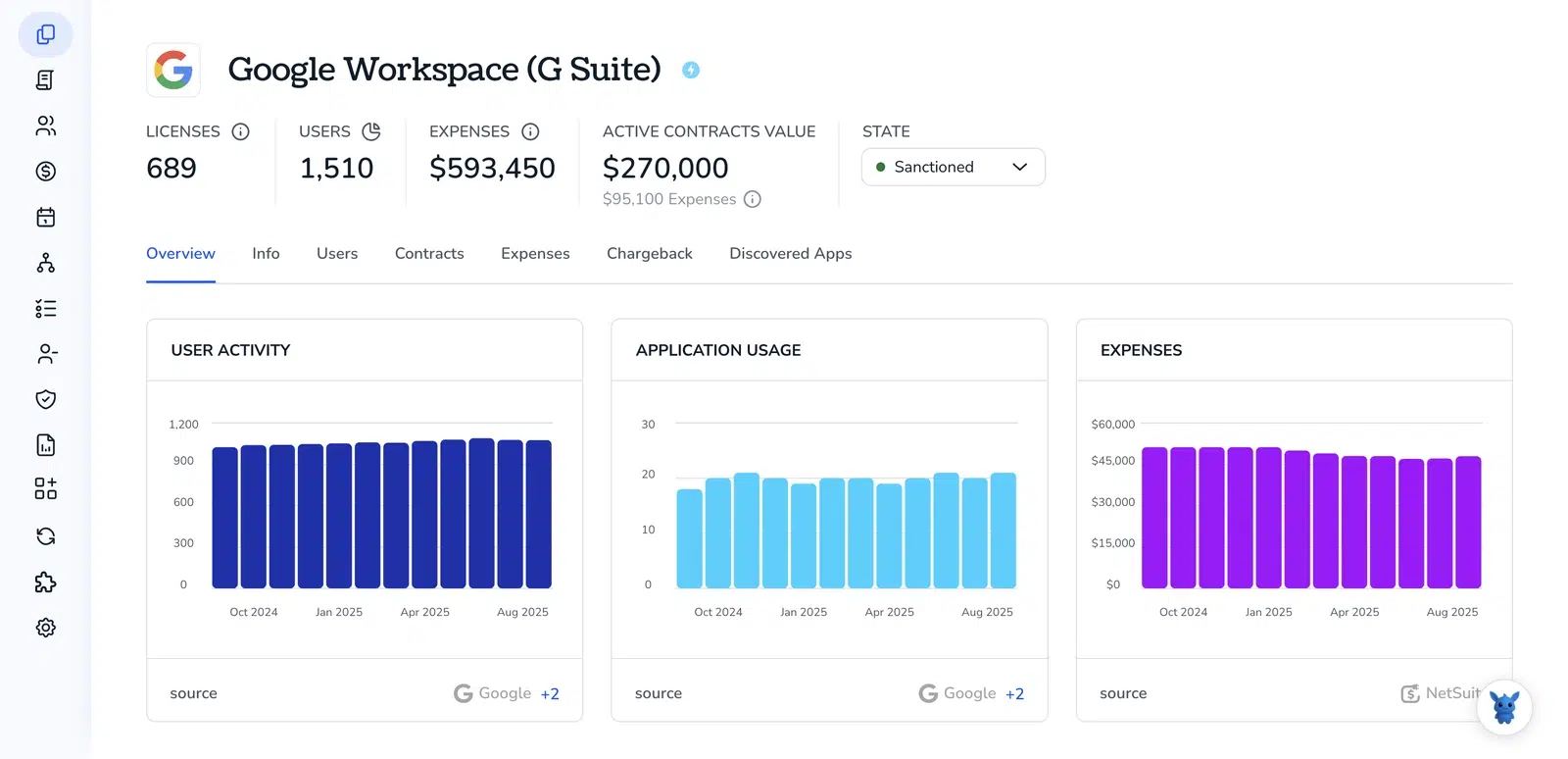Click the sync refresh sidebar icon
Viewport: 1568px width, 759px height.
[x=46, y=536]
